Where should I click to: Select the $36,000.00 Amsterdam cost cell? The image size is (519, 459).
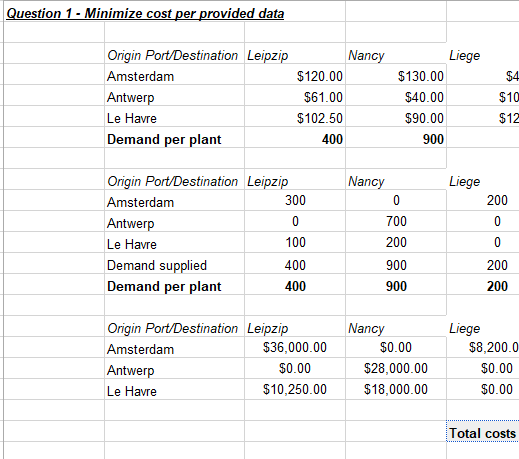click(295, 348)
